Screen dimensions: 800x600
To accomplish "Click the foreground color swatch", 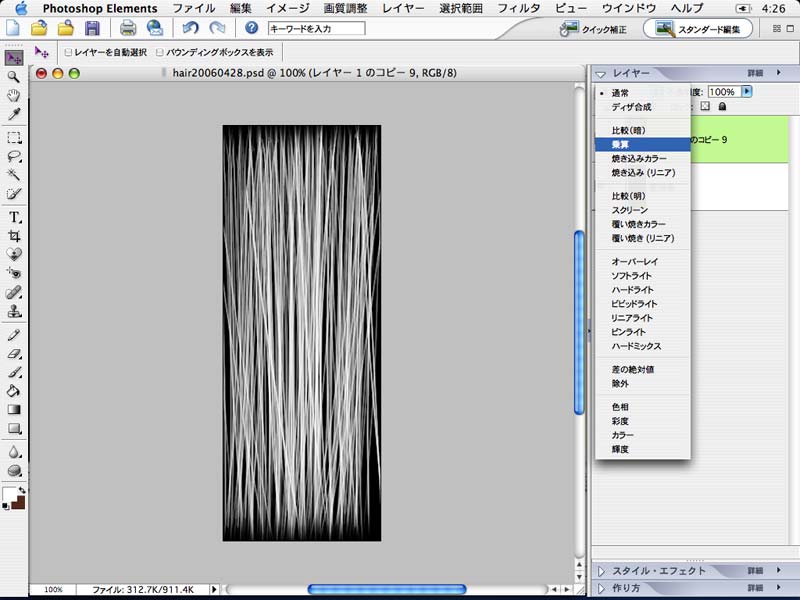I will point(10,494).
